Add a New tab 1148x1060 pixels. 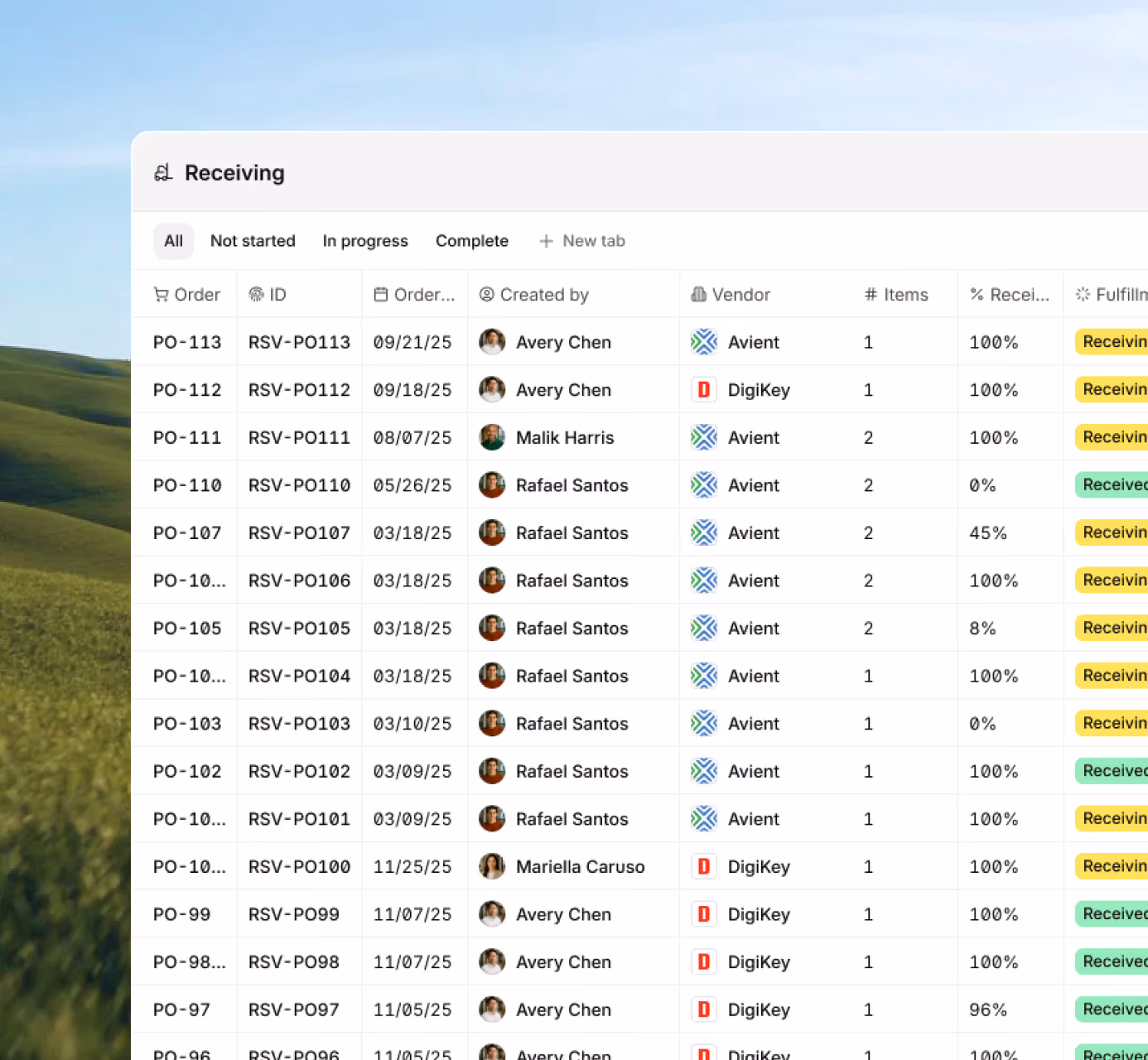click(x=582, y=241)
